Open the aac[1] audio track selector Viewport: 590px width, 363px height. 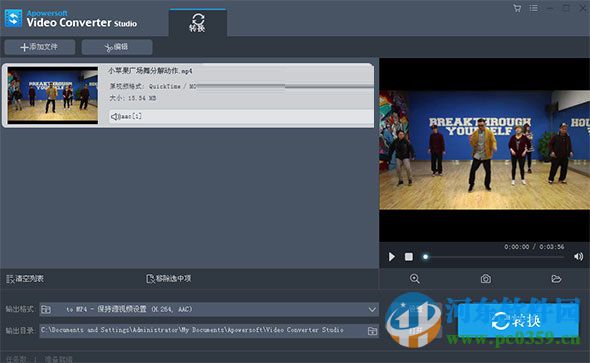point(241,116)
